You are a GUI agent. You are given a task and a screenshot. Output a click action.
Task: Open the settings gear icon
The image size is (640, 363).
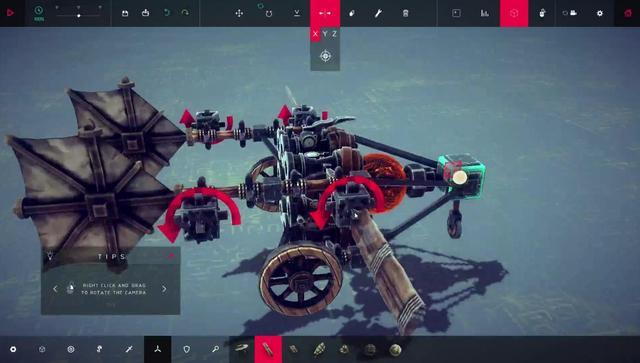click(x=600, y=13)
